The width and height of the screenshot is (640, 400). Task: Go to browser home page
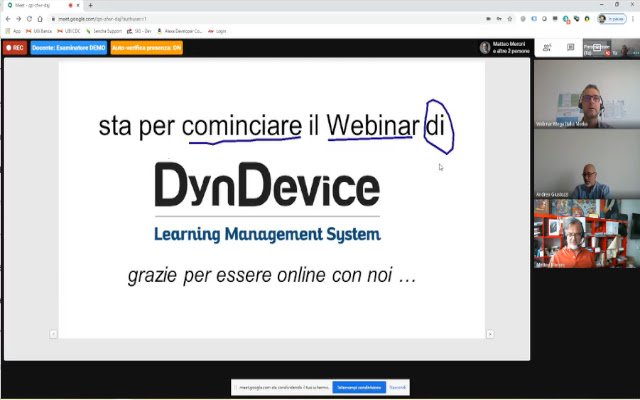[x=40, y=19]
